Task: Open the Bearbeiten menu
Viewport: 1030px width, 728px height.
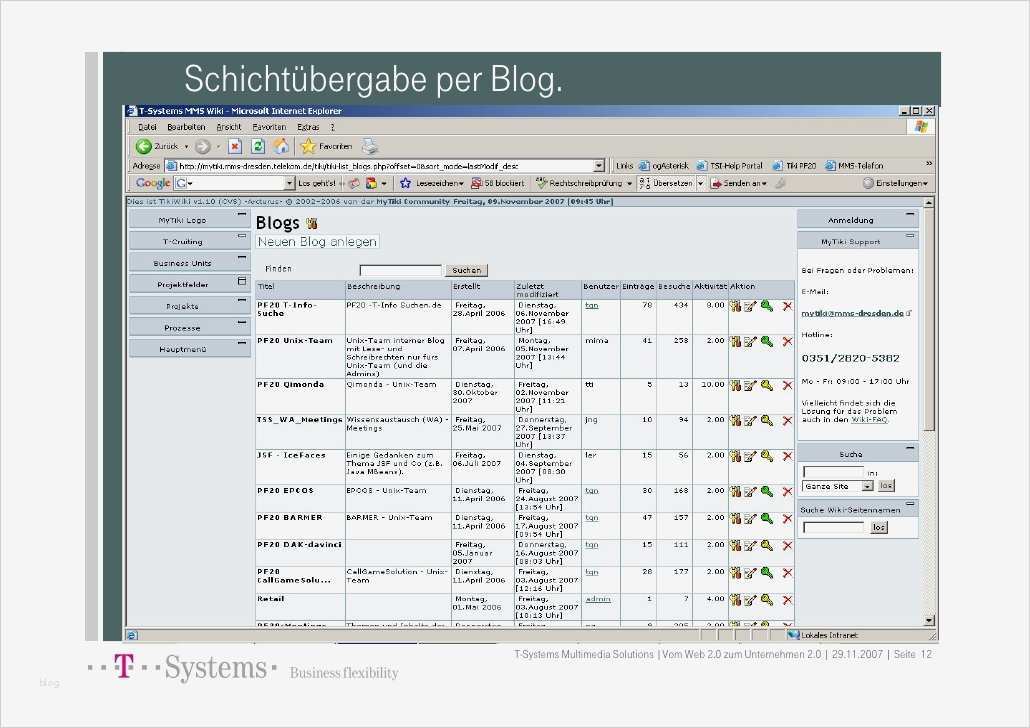Action: click(186, 127)
